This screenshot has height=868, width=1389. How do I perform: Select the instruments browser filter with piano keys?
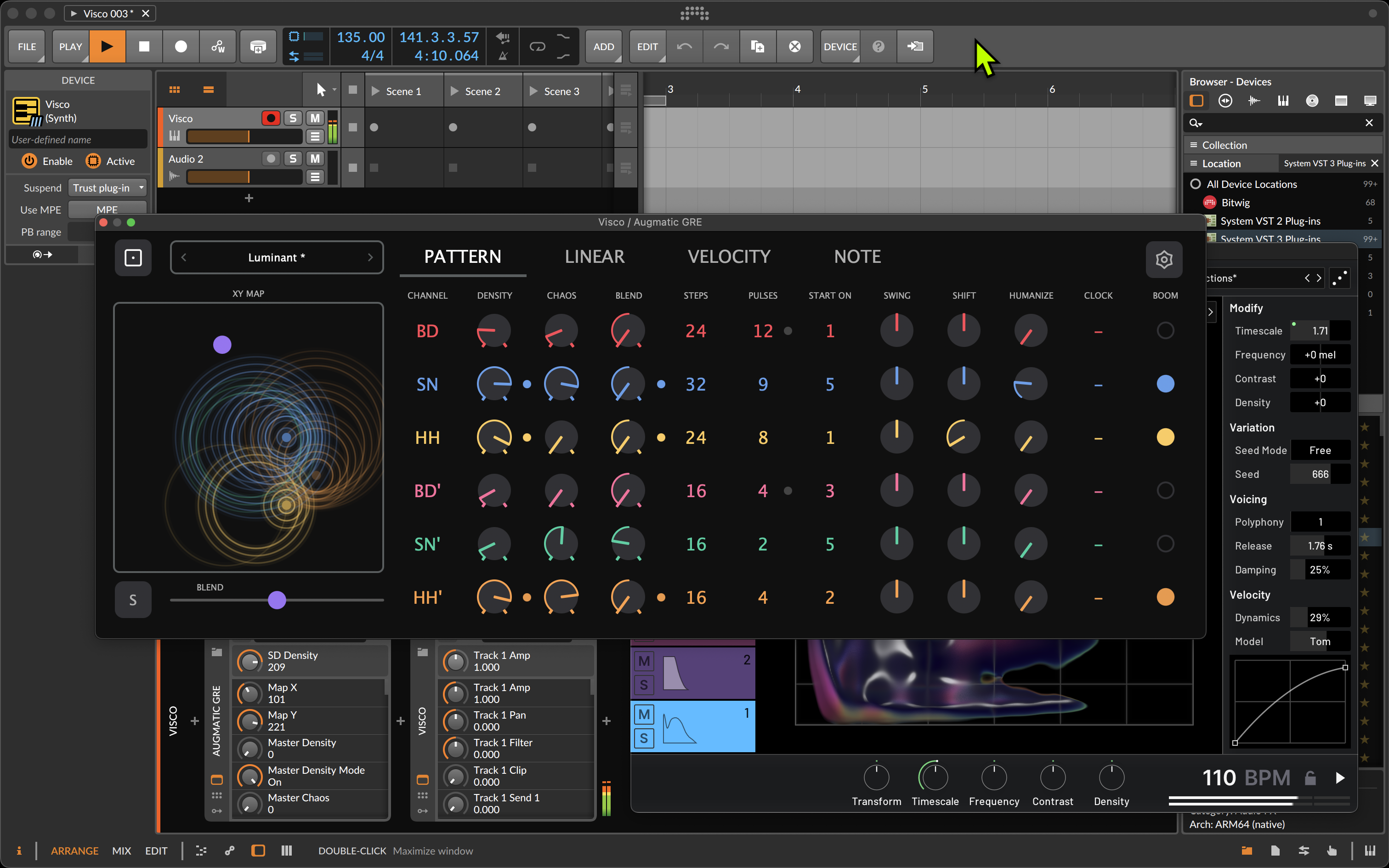point(1283,101)
